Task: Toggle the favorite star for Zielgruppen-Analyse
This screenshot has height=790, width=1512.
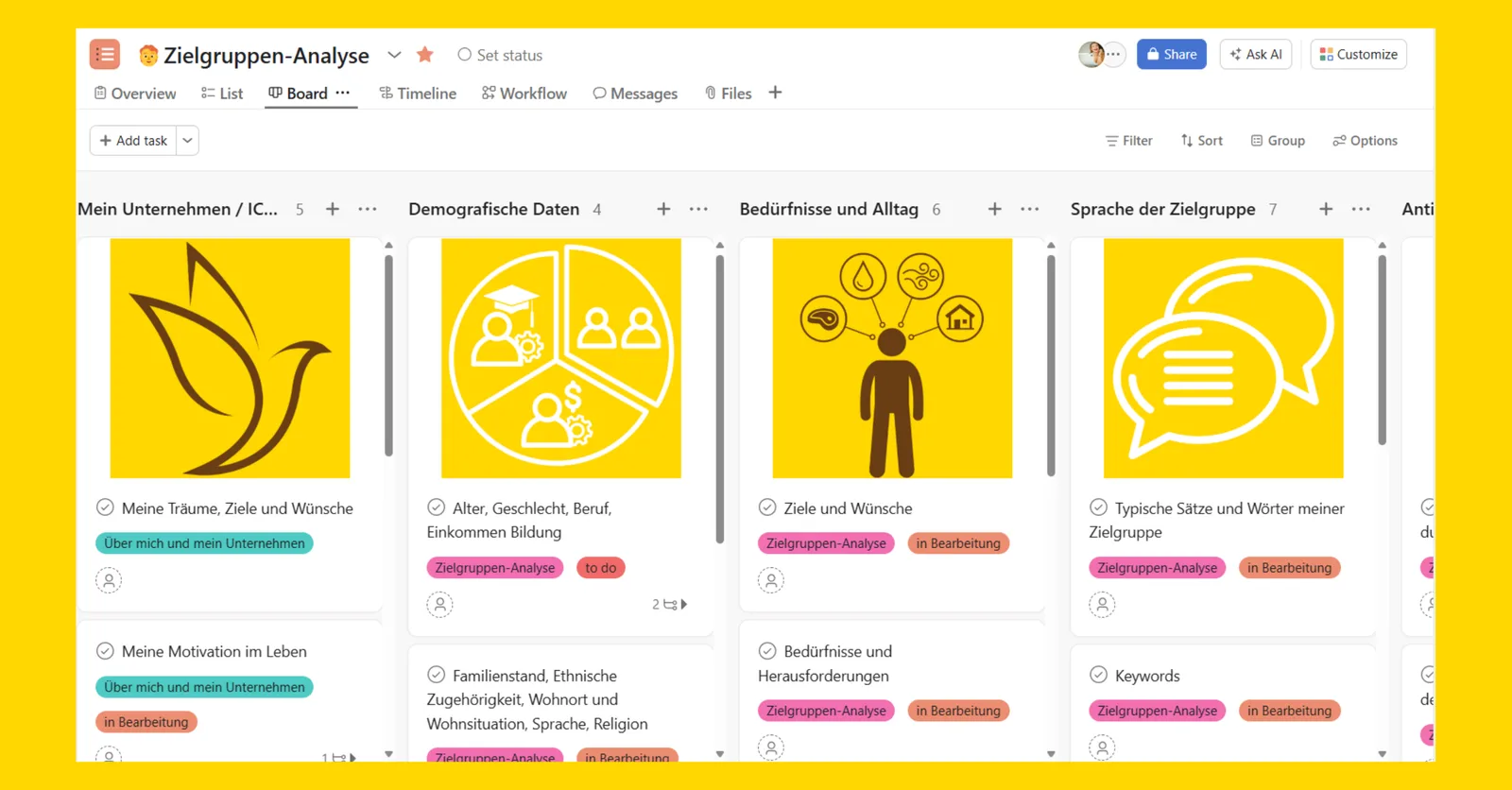Action: coord(425,55)
